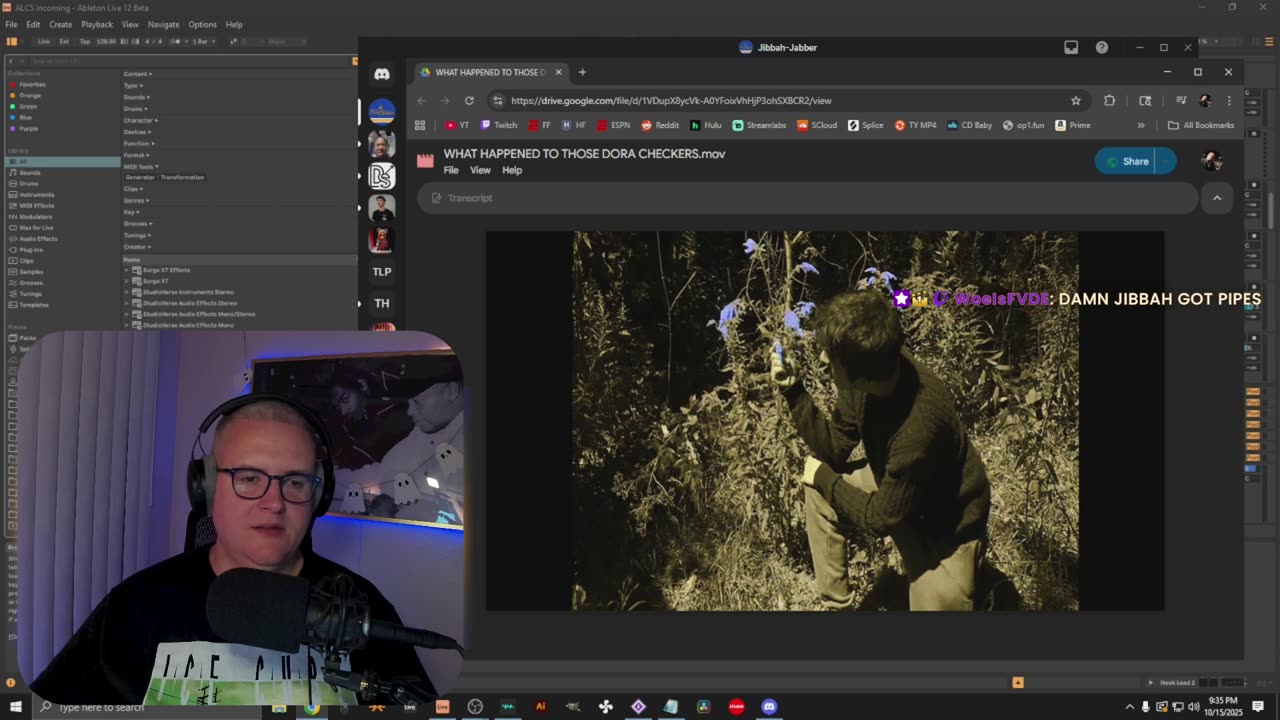Toggle the Ableton Link button
Image resolution: width=1280 pixels, height=720 pixels.
[x=44, y=41]
